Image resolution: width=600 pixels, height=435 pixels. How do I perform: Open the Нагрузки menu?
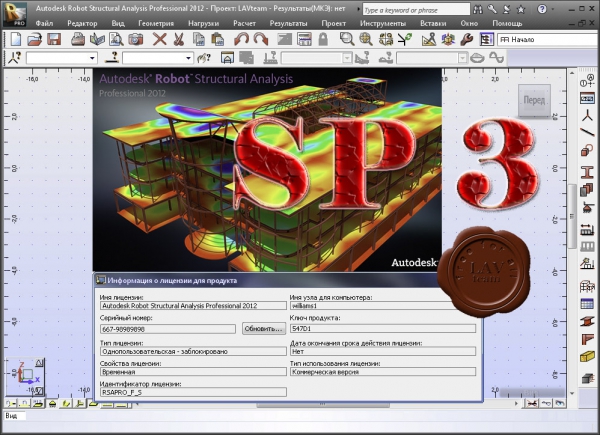[x=204, y=23]
